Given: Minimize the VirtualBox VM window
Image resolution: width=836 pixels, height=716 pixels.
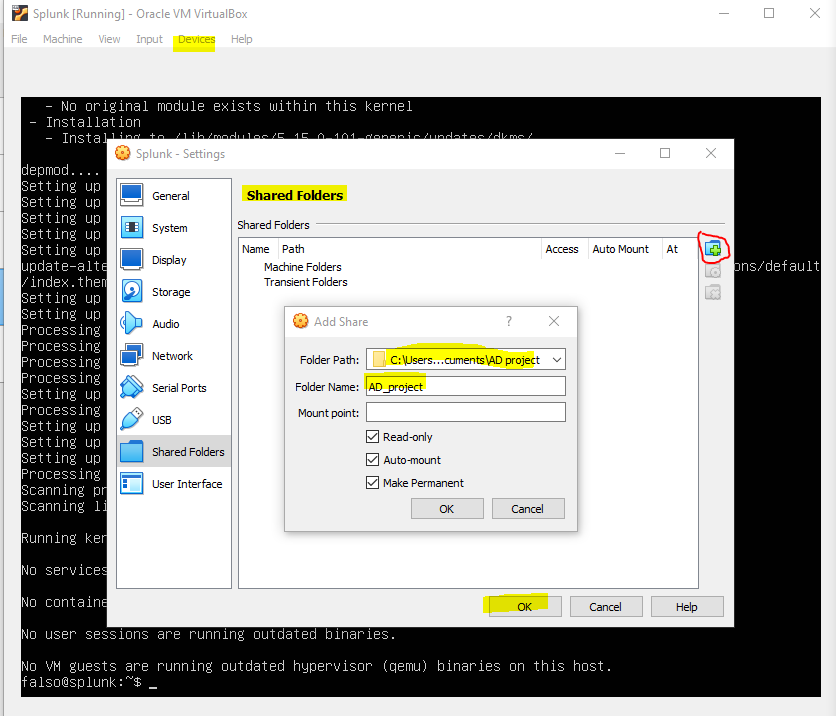Looking at the screenshot, I should pos(724,13).
